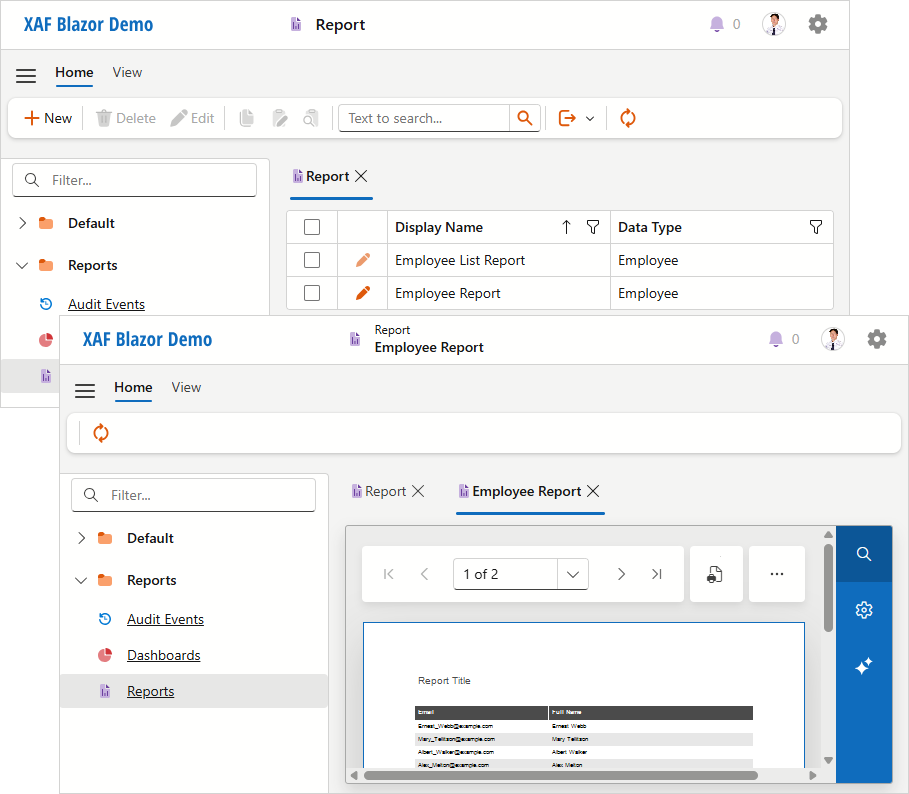Viewport: 909px width, 794px height.
Task: Collapse the Reports folder in the front window
Action: tap(81, 580)
